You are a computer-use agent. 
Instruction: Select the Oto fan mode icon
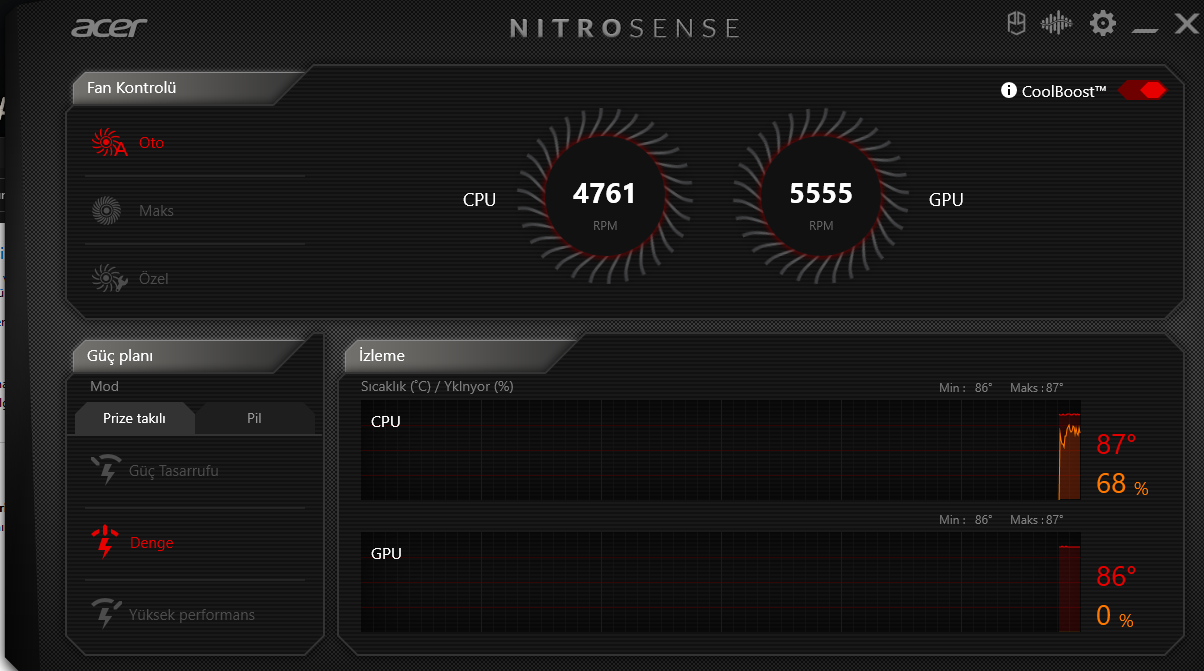coord(108,143)
